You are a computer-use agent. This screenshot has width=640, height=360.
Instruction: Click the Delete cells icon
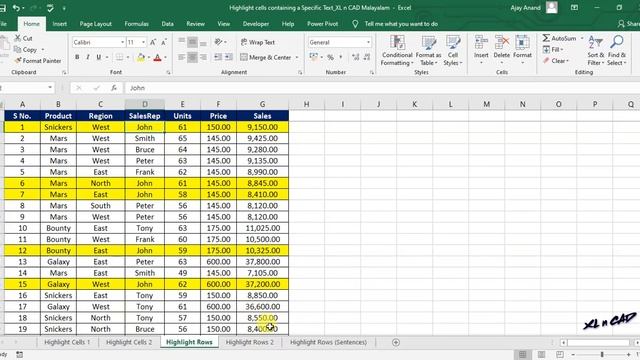[502, 43]
